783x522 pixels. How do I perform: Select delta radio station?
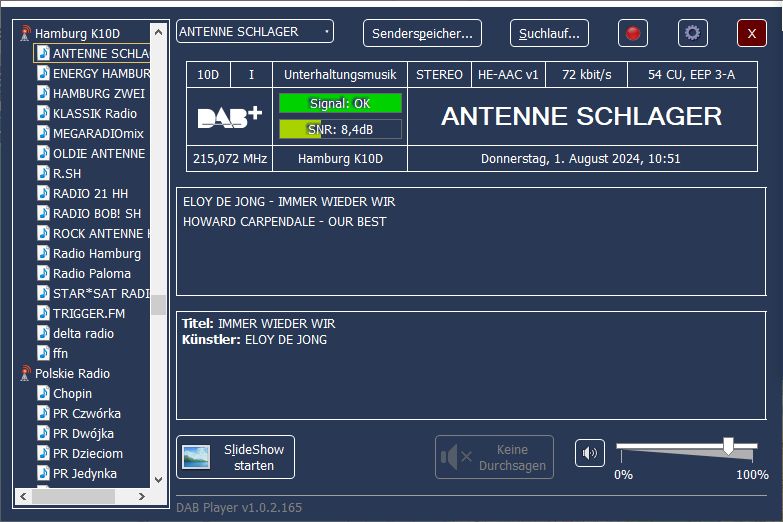83,333
